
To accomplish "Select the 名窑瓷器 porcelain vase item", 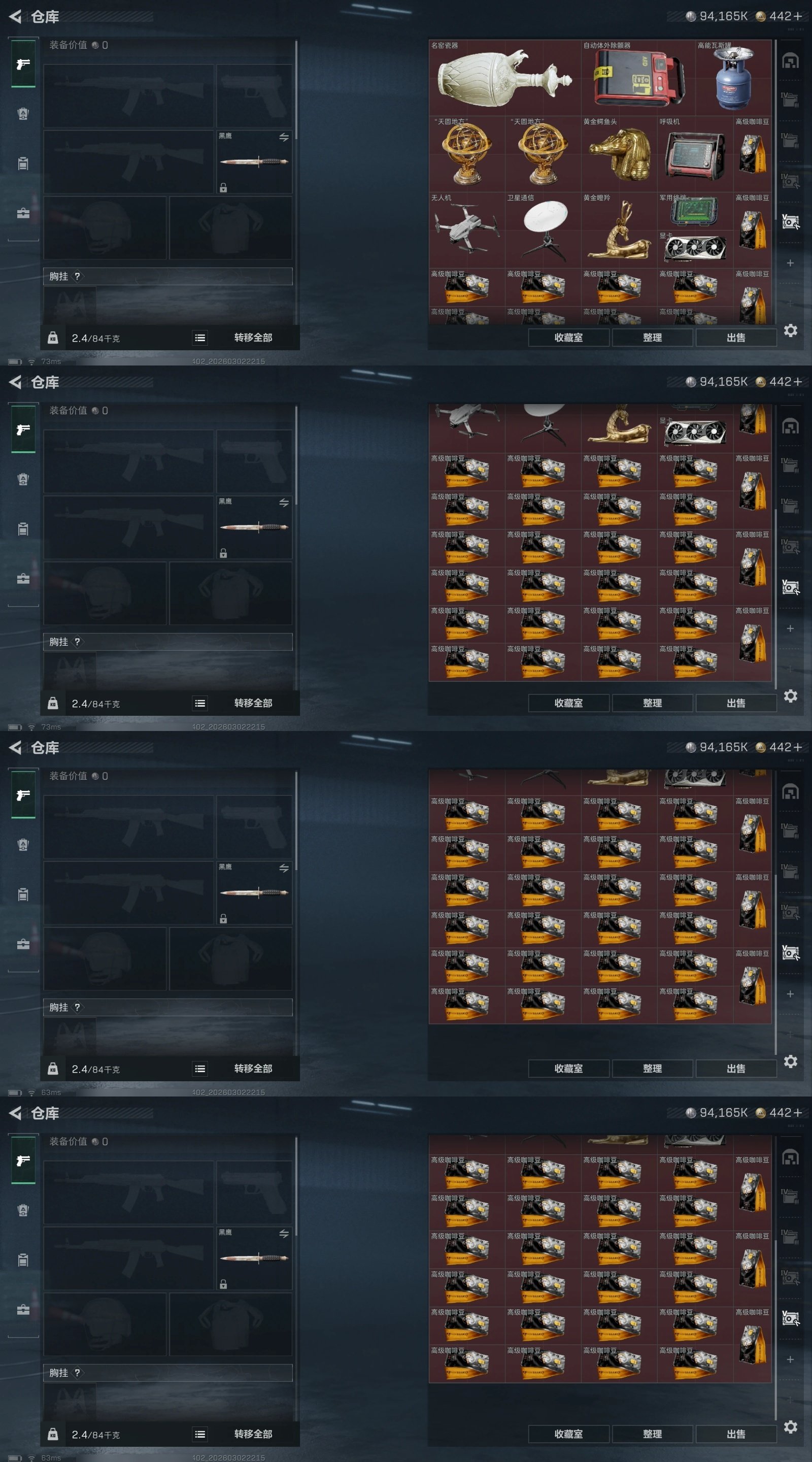I will (x=505, y=78).
